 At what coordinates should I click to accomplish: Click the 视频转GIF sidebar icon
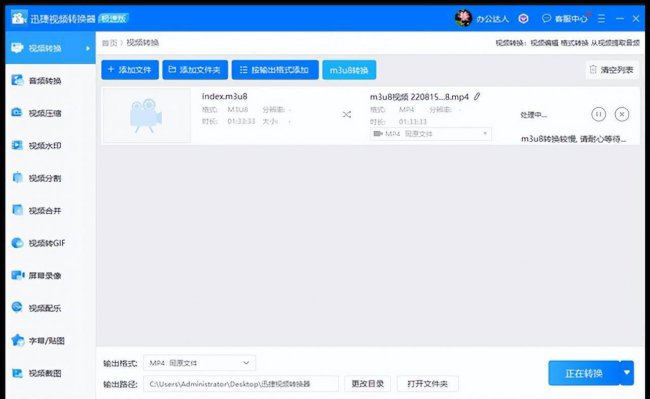click(17, 243)
